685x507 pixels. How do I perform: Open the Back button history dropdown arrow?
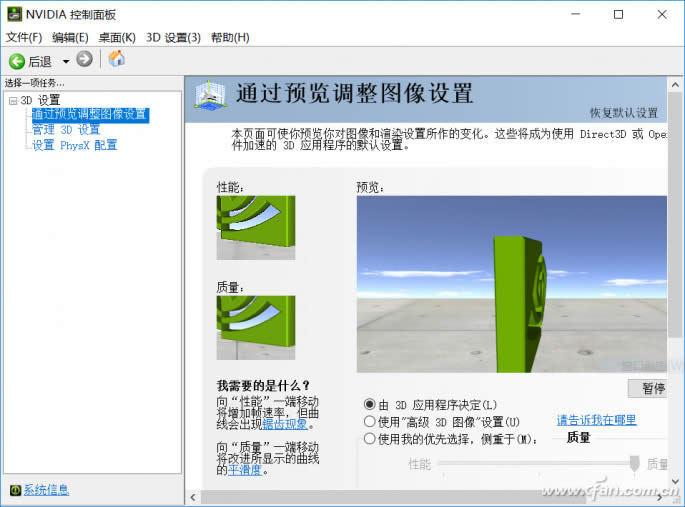coord(66,61)
